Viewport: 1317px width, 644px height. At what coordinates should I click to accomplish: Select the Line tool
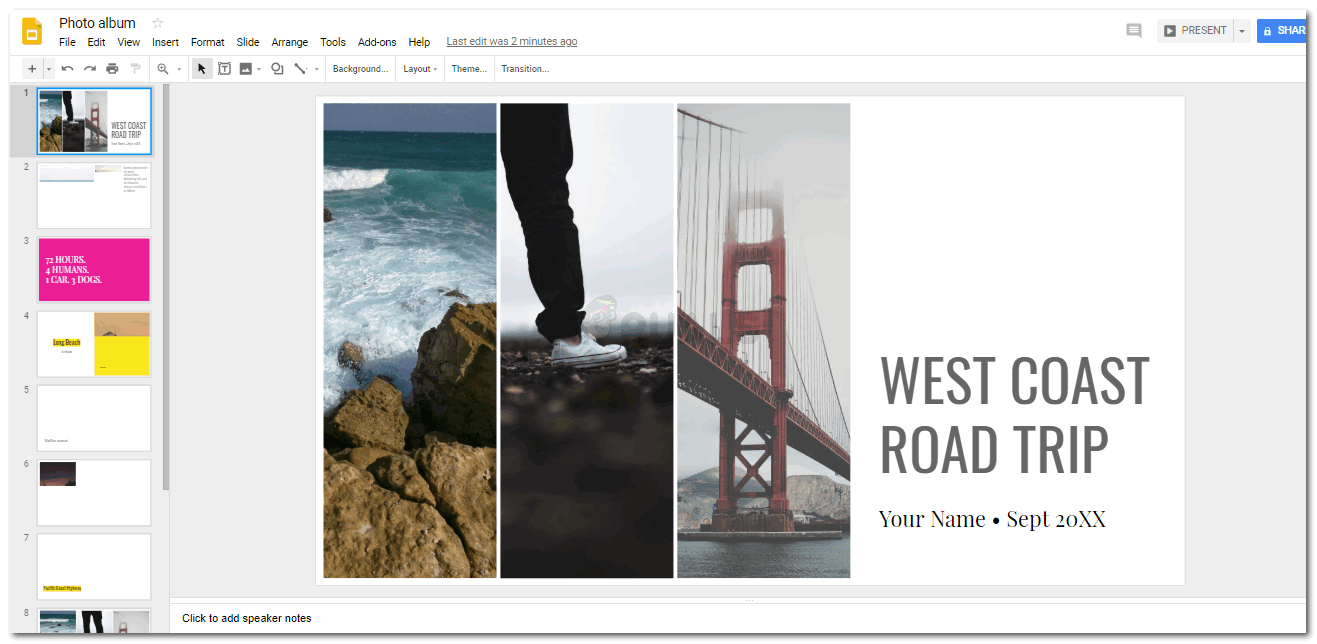(x=300, y=69)
